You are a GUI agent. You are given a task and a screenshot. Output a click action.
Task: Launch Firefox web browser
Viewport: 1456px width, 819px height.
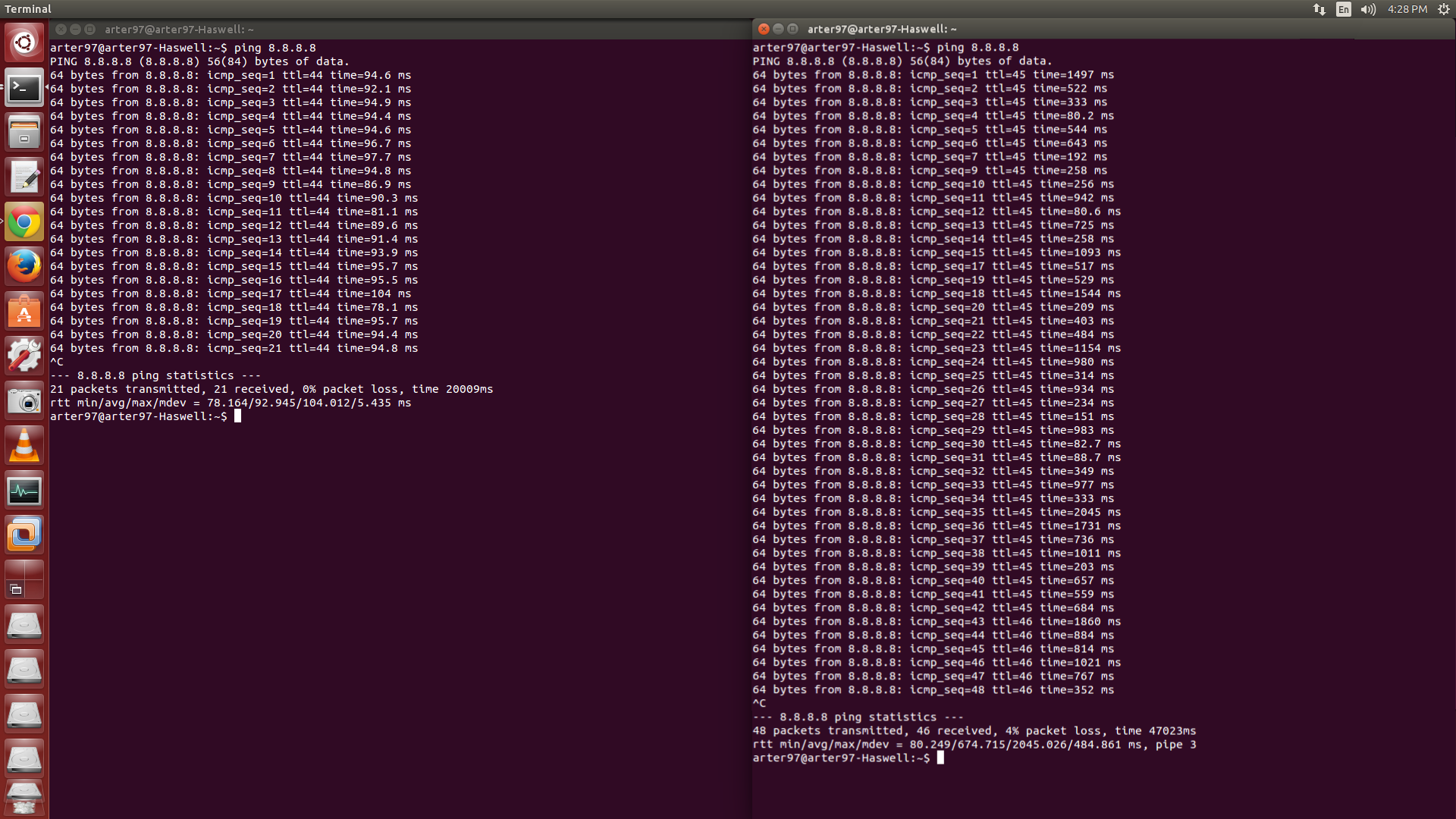coord(24,267)
